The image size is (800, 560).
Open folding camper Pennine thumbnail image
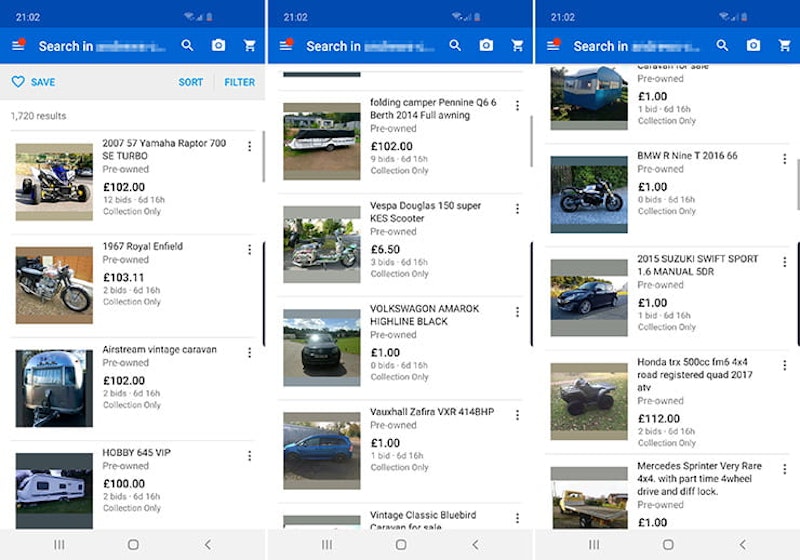322,141
